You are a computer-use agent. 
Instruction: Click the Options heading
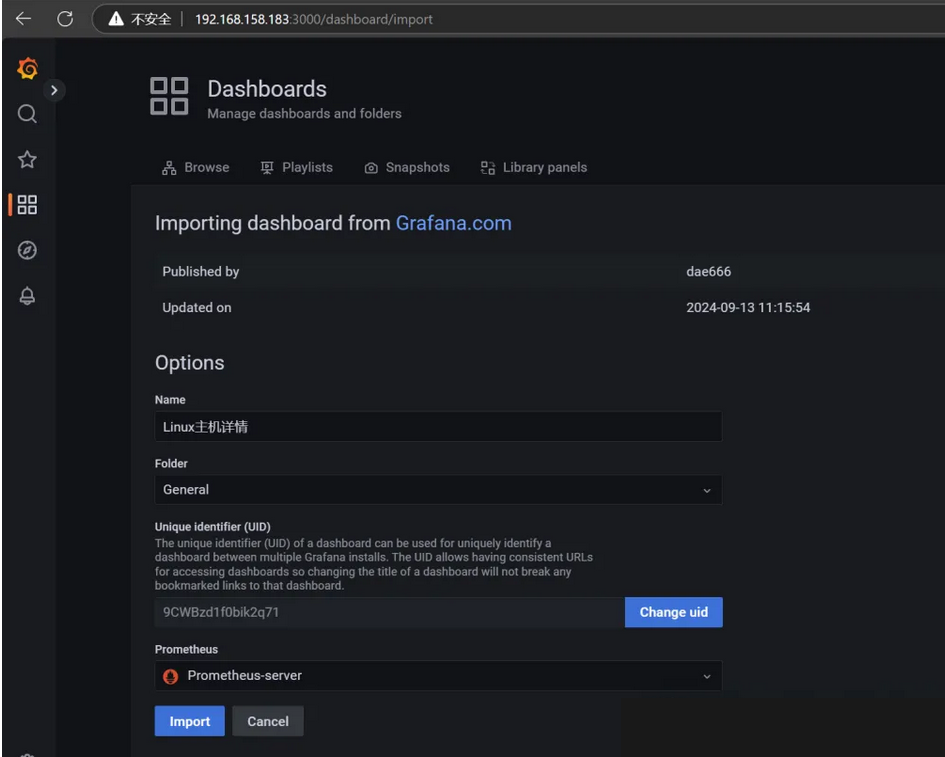tap(189, 363)
